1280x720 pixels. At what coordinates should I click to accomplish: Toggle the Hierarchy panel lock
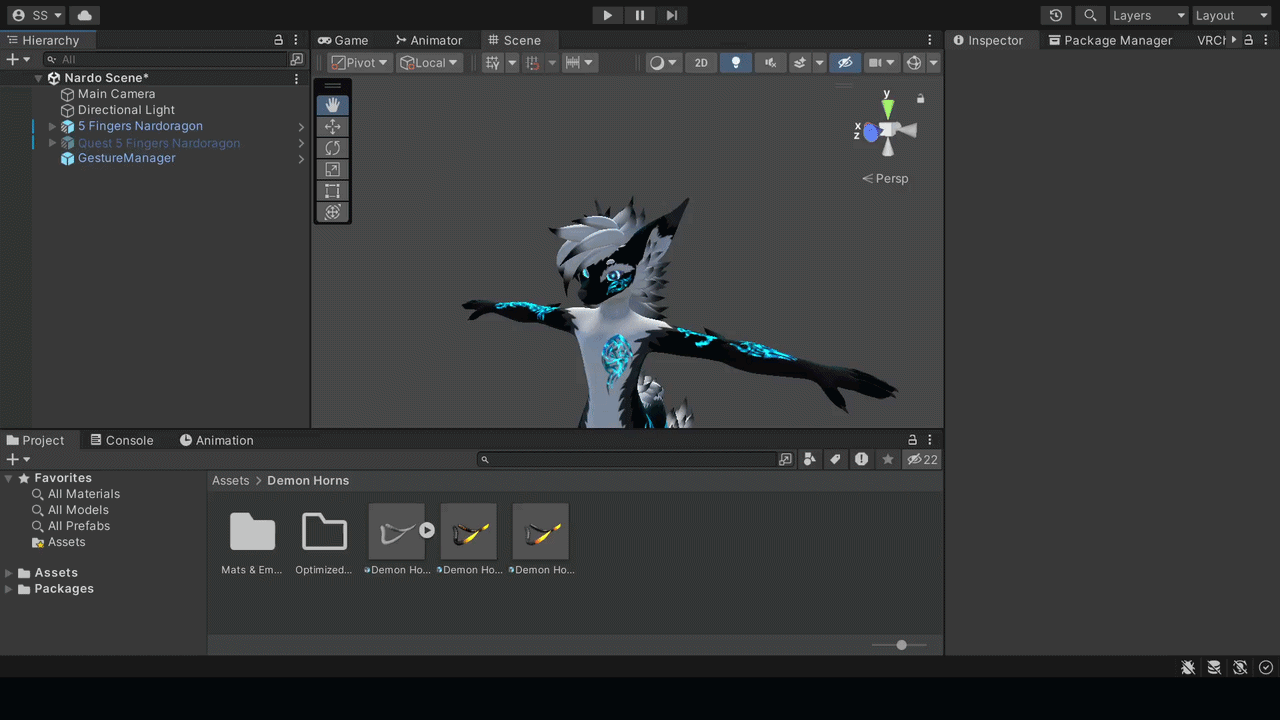point(279,40)
